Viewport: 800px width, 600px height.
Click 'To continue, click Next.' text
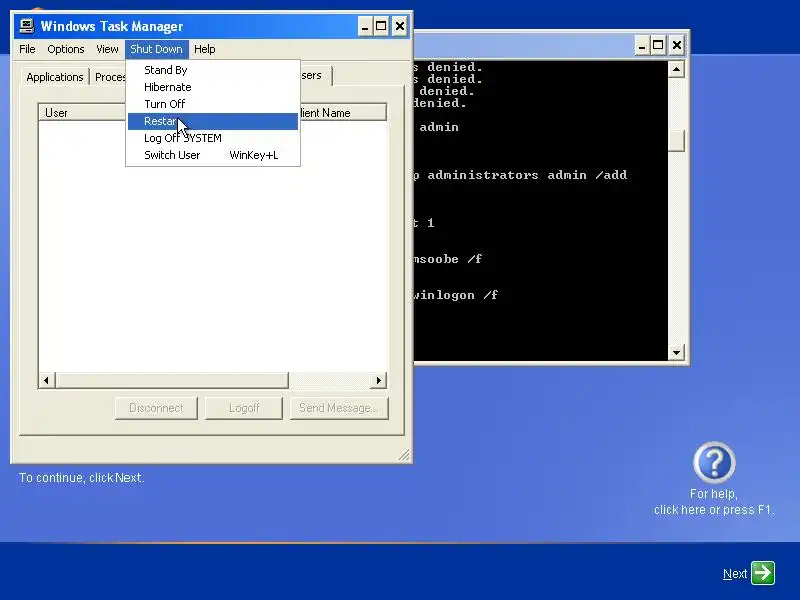(x=82, y=478)
